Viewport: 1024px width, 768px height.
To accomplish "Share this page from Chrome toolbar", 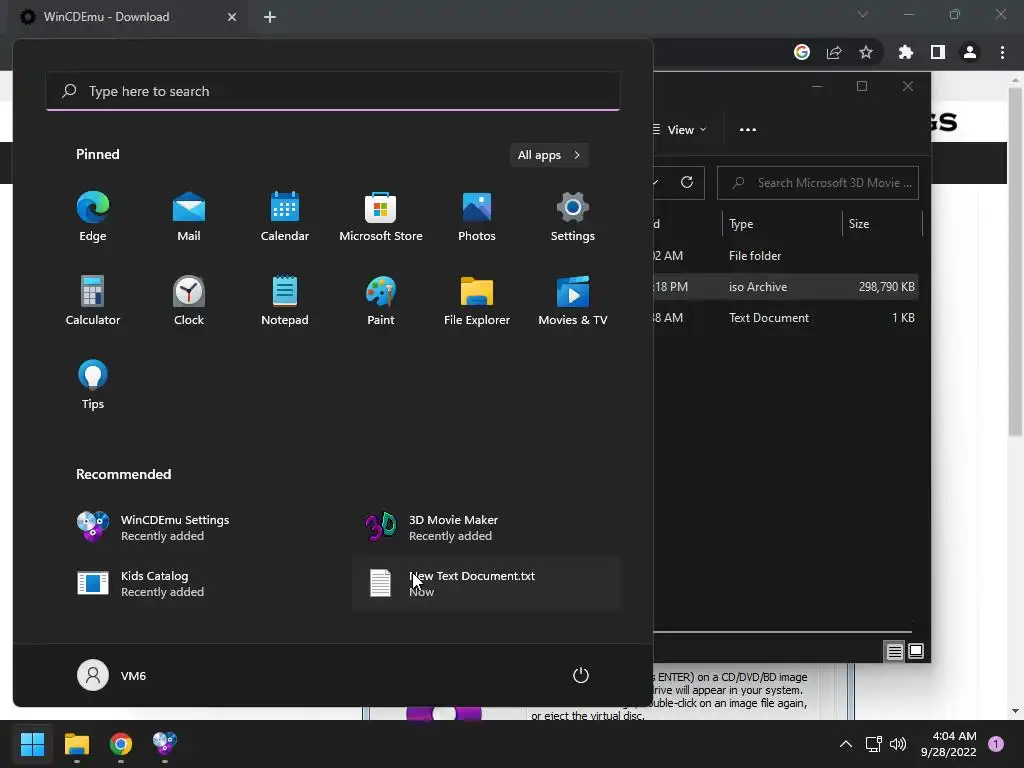I will click(x=834, y=52).
